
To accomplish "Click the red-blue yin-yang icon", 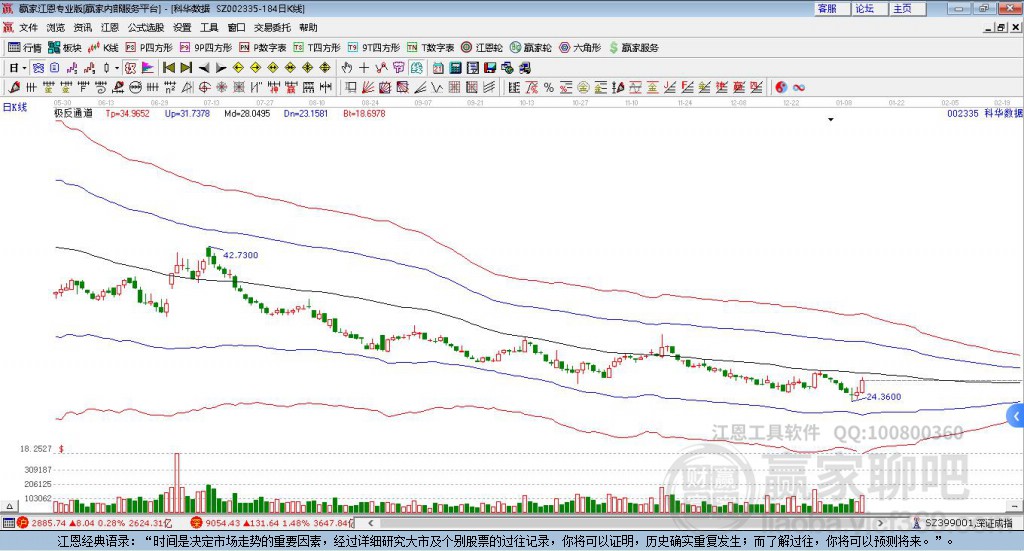I will [780, 87].
